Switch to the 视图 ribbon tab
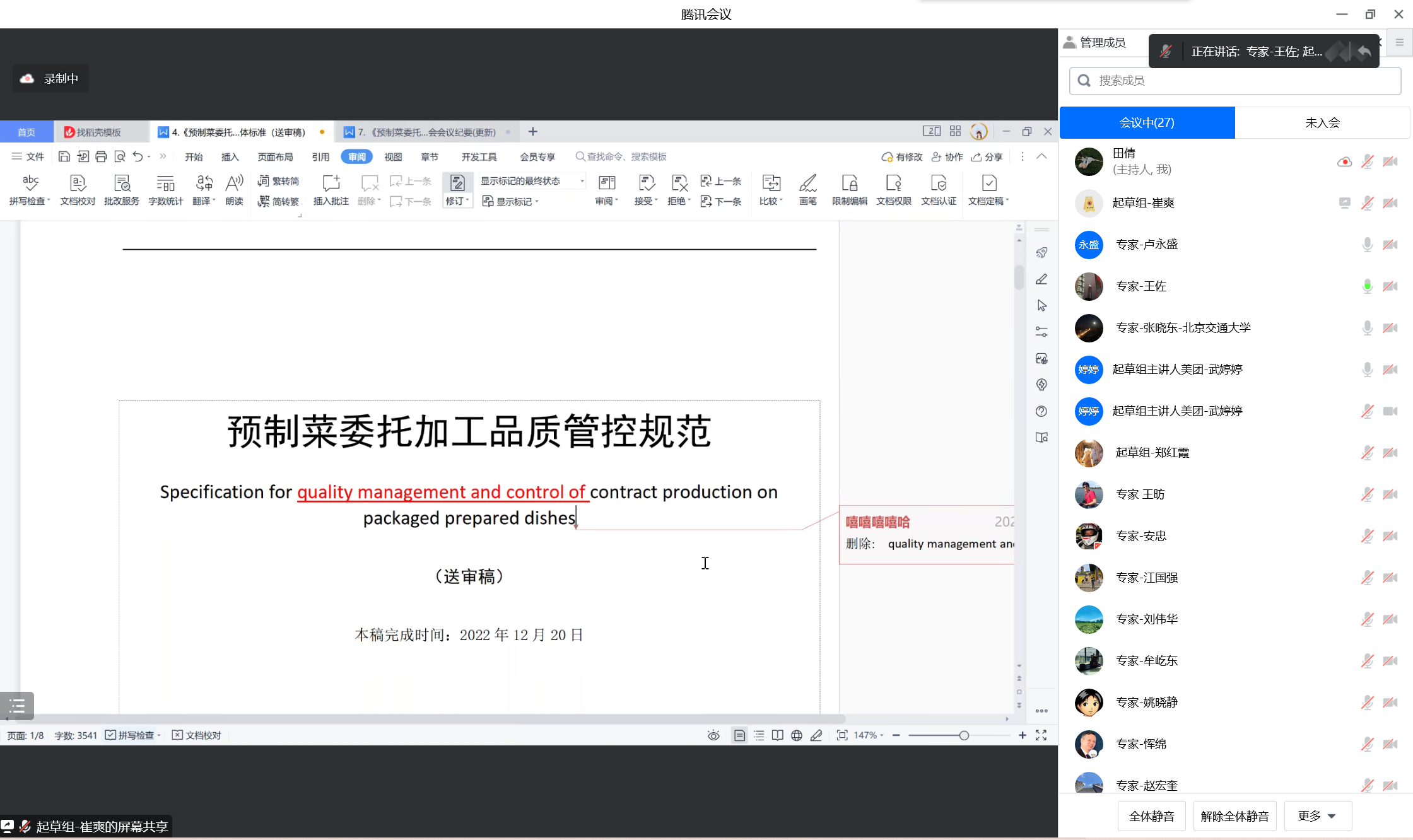 (393, 157)
